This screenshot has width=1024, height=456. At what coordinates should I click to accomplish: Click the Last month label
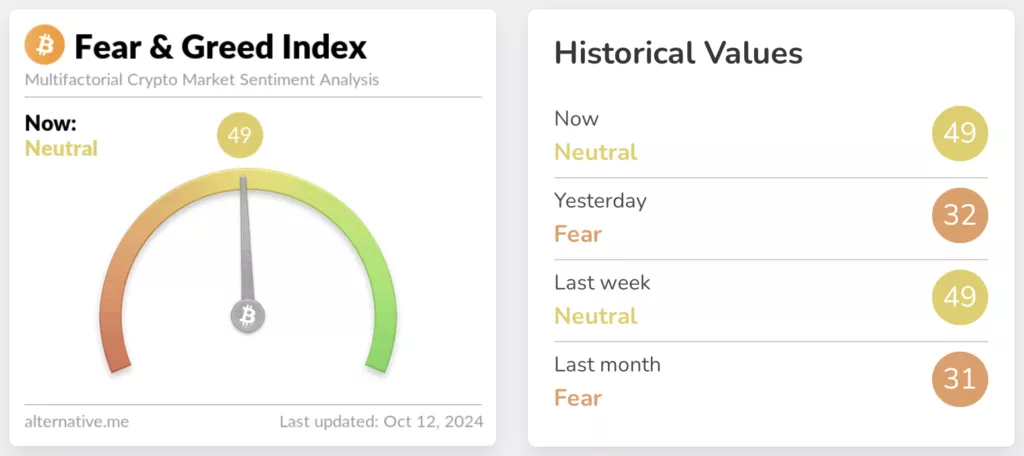tap(607, 365)
